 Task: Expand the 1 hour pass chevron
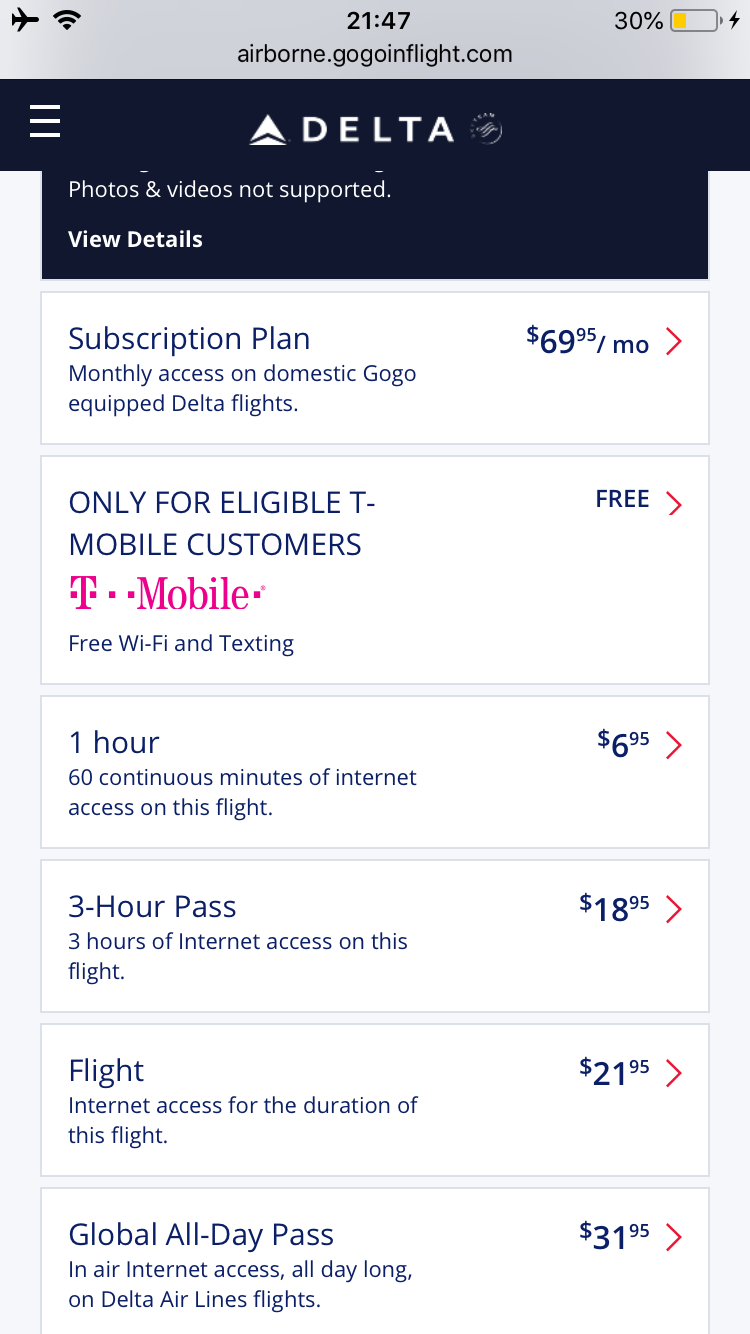pyautogui.click(x=674, y=745)
